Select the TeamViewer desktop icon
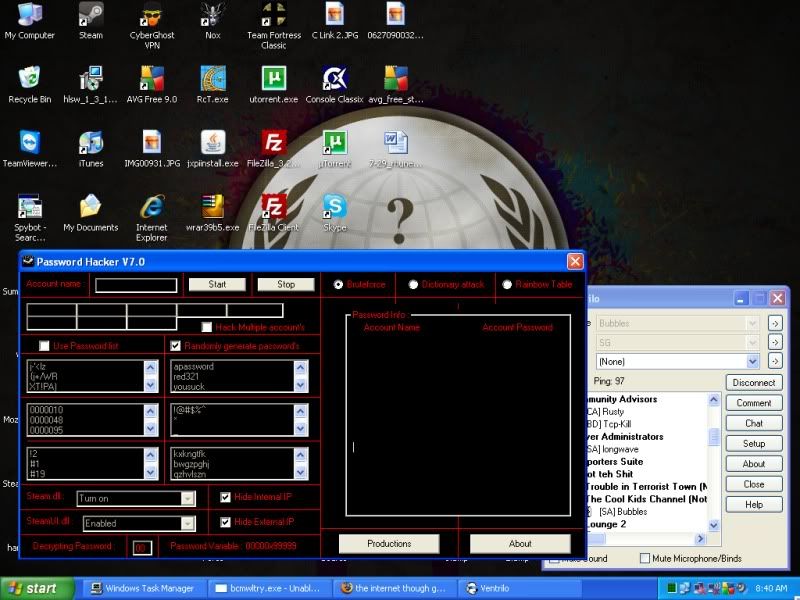800x600 pixels. click(30, 149)
